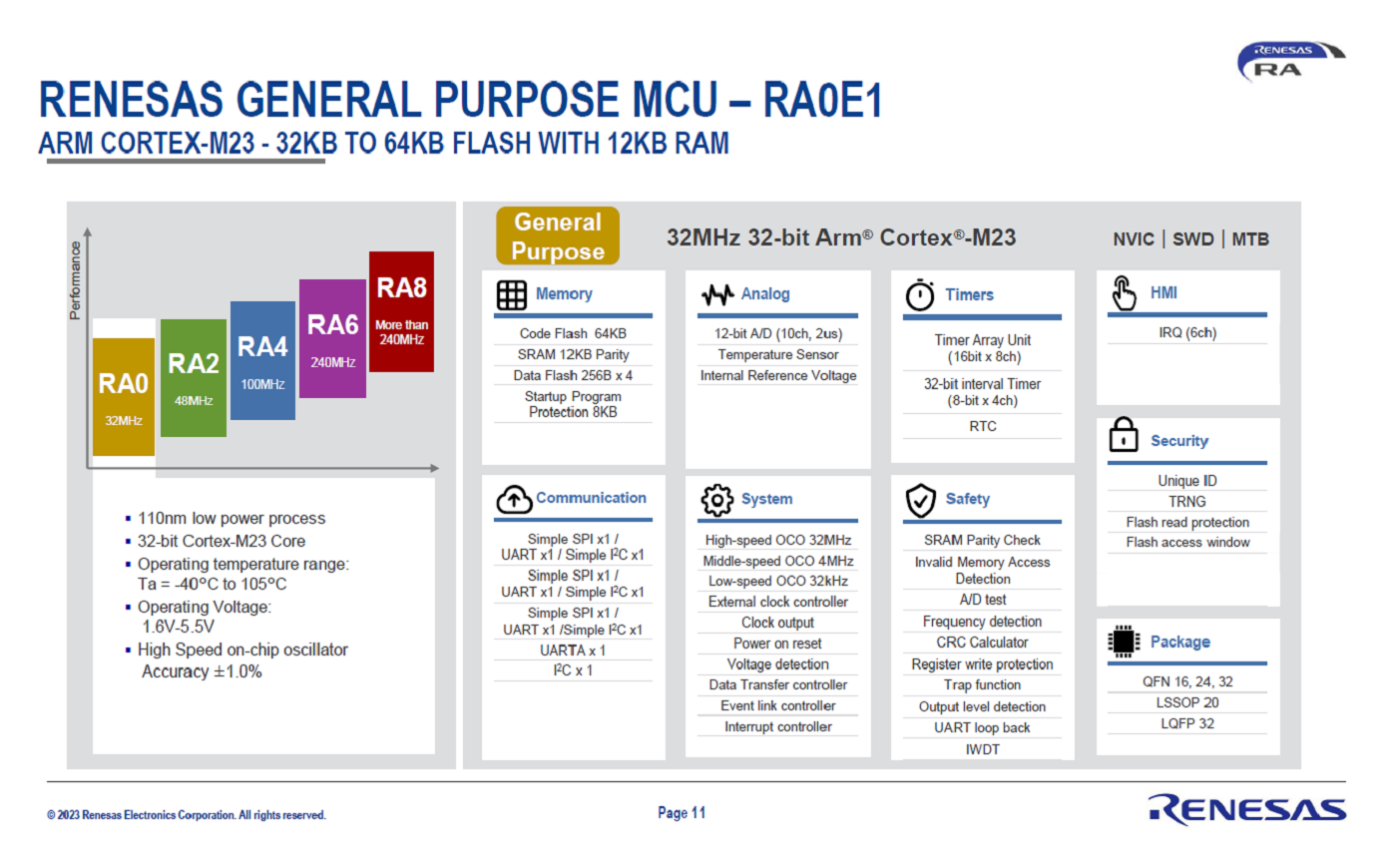Click the Safety section heading
Image resolution: width=1397 pixels, height=868 pixels.
[x=968, y=499]
